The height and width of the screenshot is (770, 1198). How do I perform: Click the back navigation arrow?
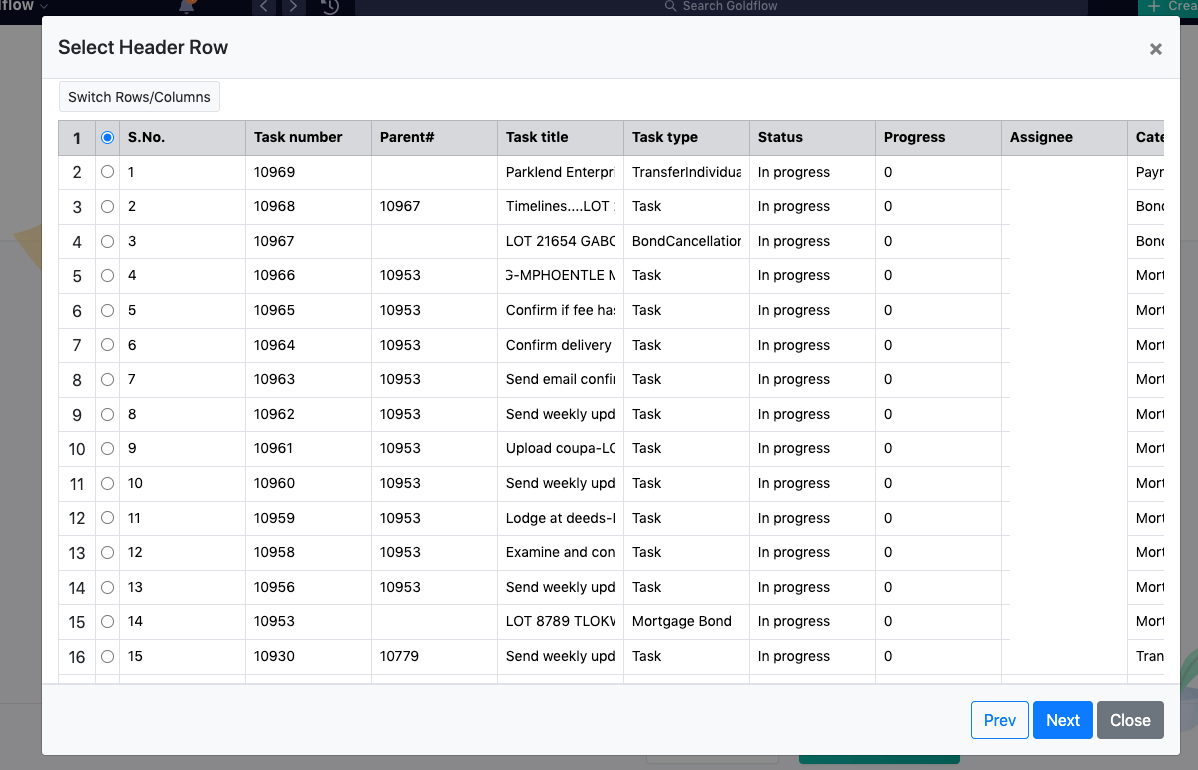tap(264, 6)
